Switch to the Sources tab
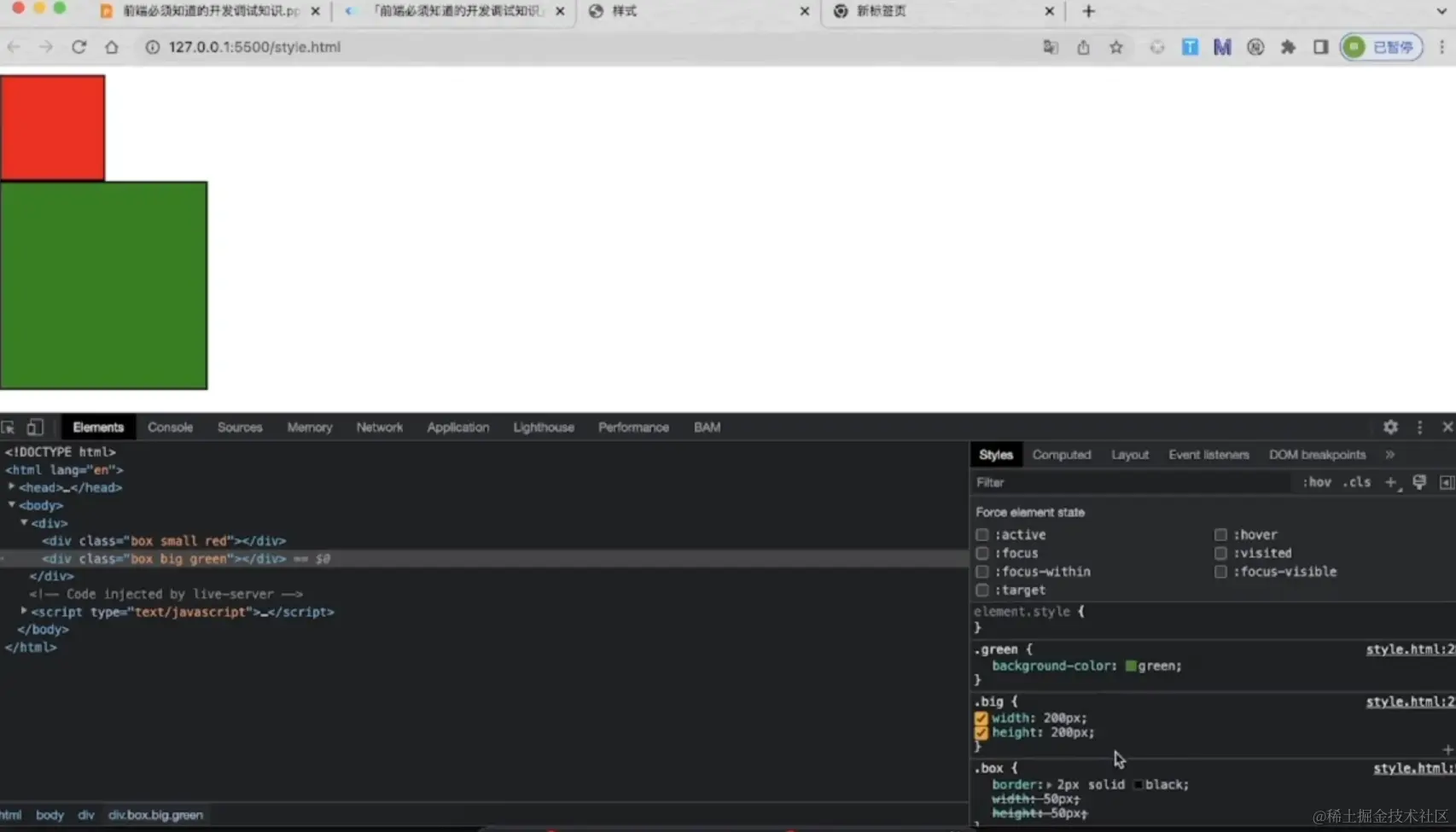This screenshot has width=1456, height=832. (240, 428)
